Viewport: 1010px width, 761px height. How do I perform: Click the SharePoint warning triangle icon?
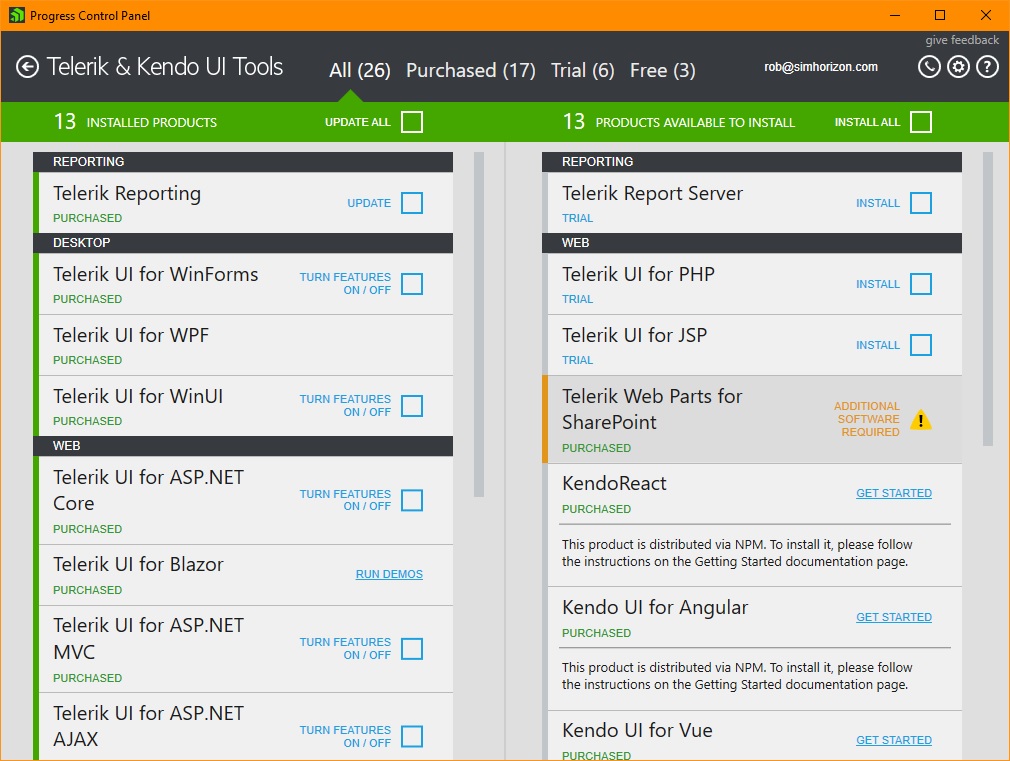pos(920,419)
